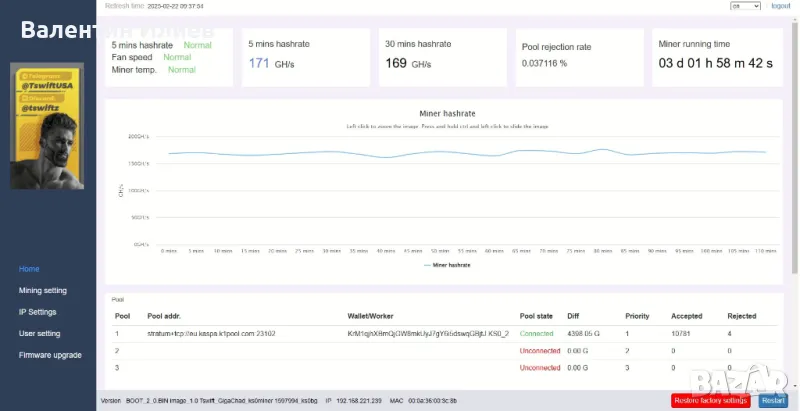
Task: Open Mining setting in sidebar
Action: (43, 290)
